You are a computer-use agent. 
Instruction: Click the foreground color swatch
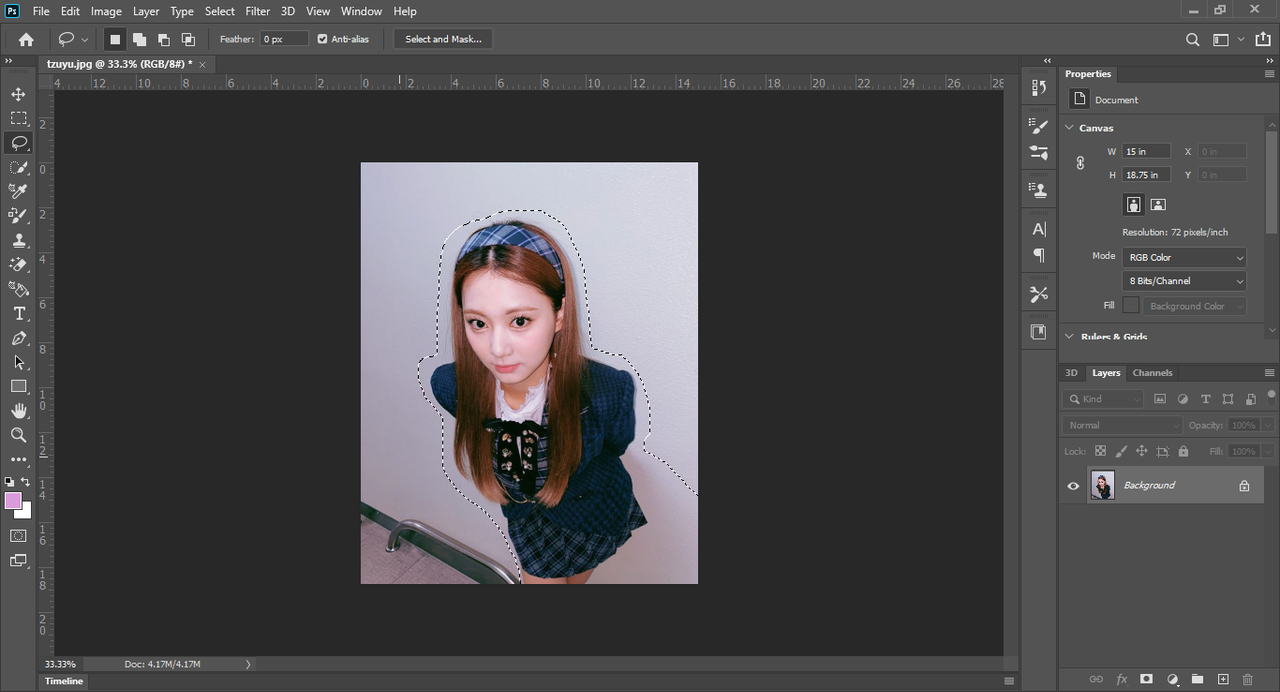13,501
